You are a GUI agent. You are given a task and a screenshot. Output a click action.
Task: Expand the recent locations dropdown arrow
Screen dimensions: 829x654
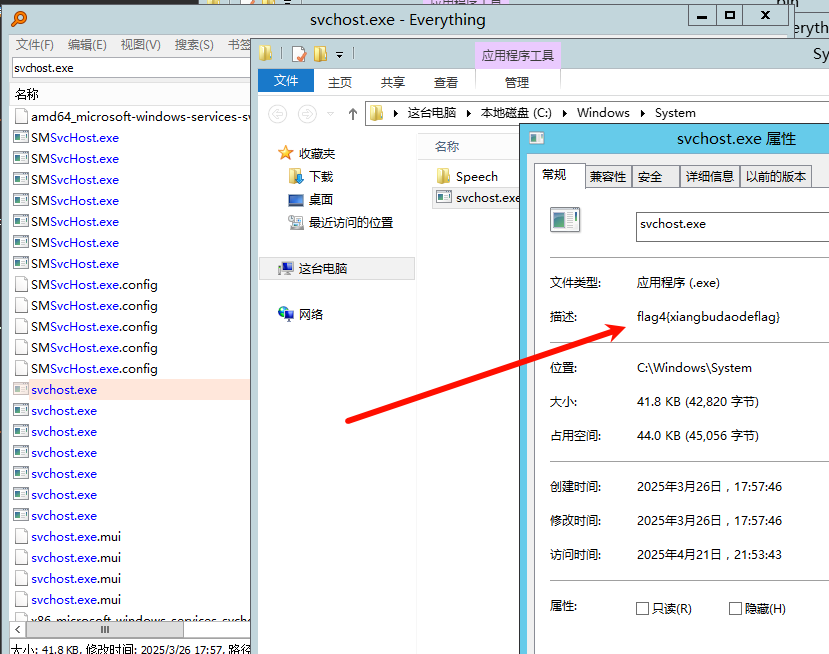[x=331, y=114]
